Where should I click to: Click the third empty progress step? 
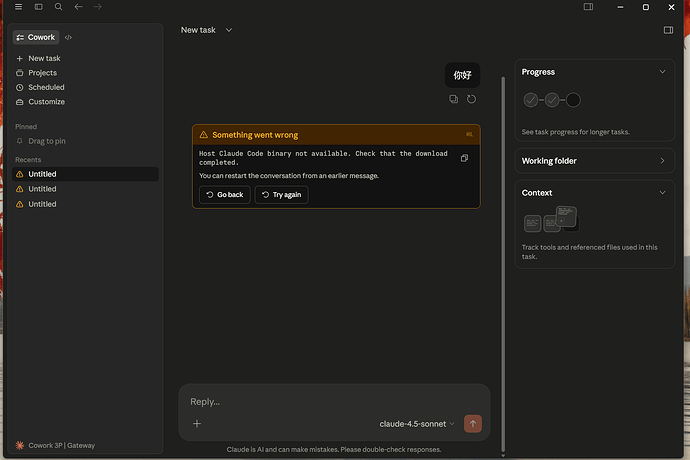pos(573,100)
